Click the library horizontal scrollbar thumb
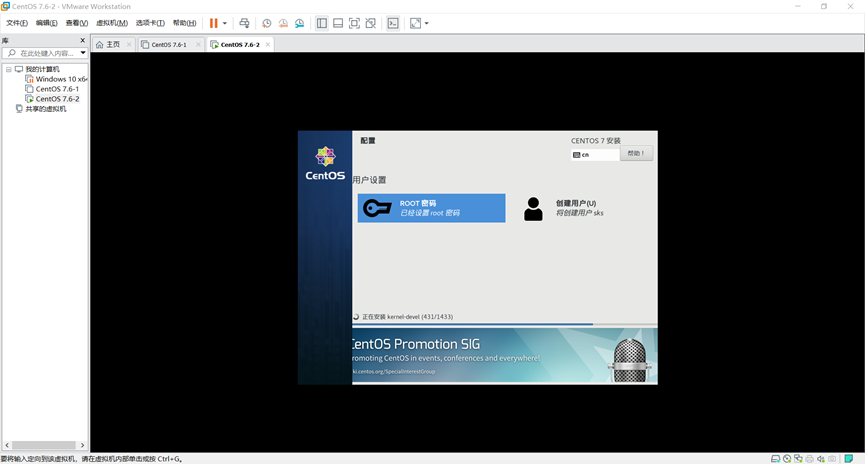Image resolution: width=865 pixels, height=464 pixels. pyautogui.click(x=44, y=445)
